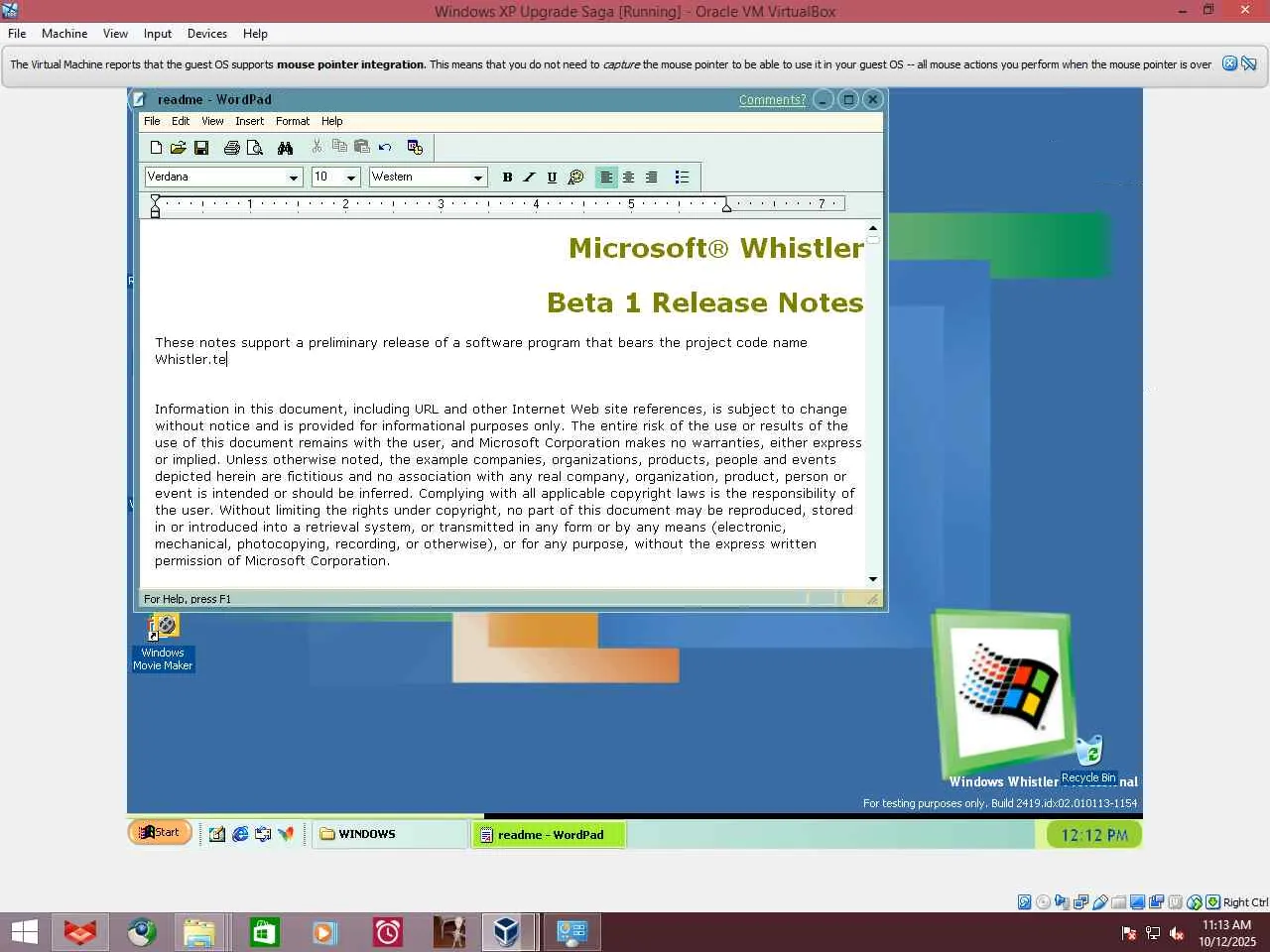This screenshot has width=1270, height=952.
Task: Open WordPad's Format menu
Action: (x=293, y=121)
